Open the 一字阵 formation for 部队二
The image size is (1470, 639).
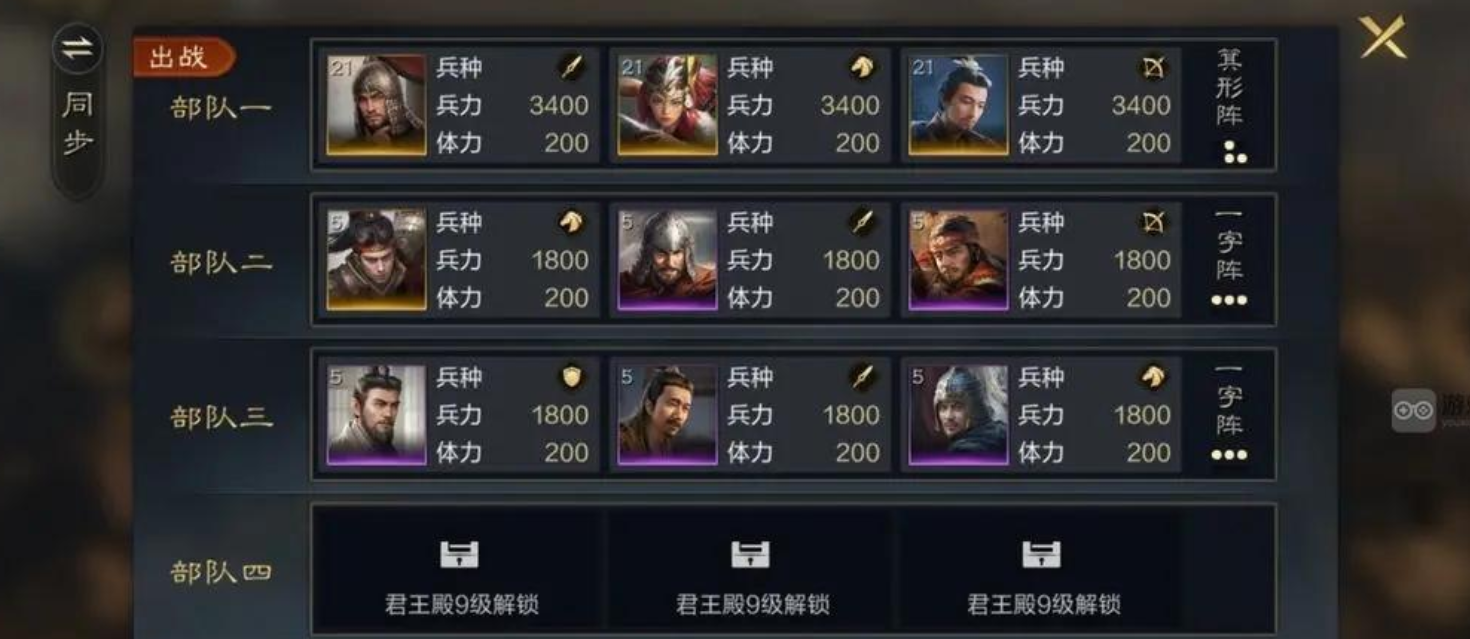coord(1230,260)
